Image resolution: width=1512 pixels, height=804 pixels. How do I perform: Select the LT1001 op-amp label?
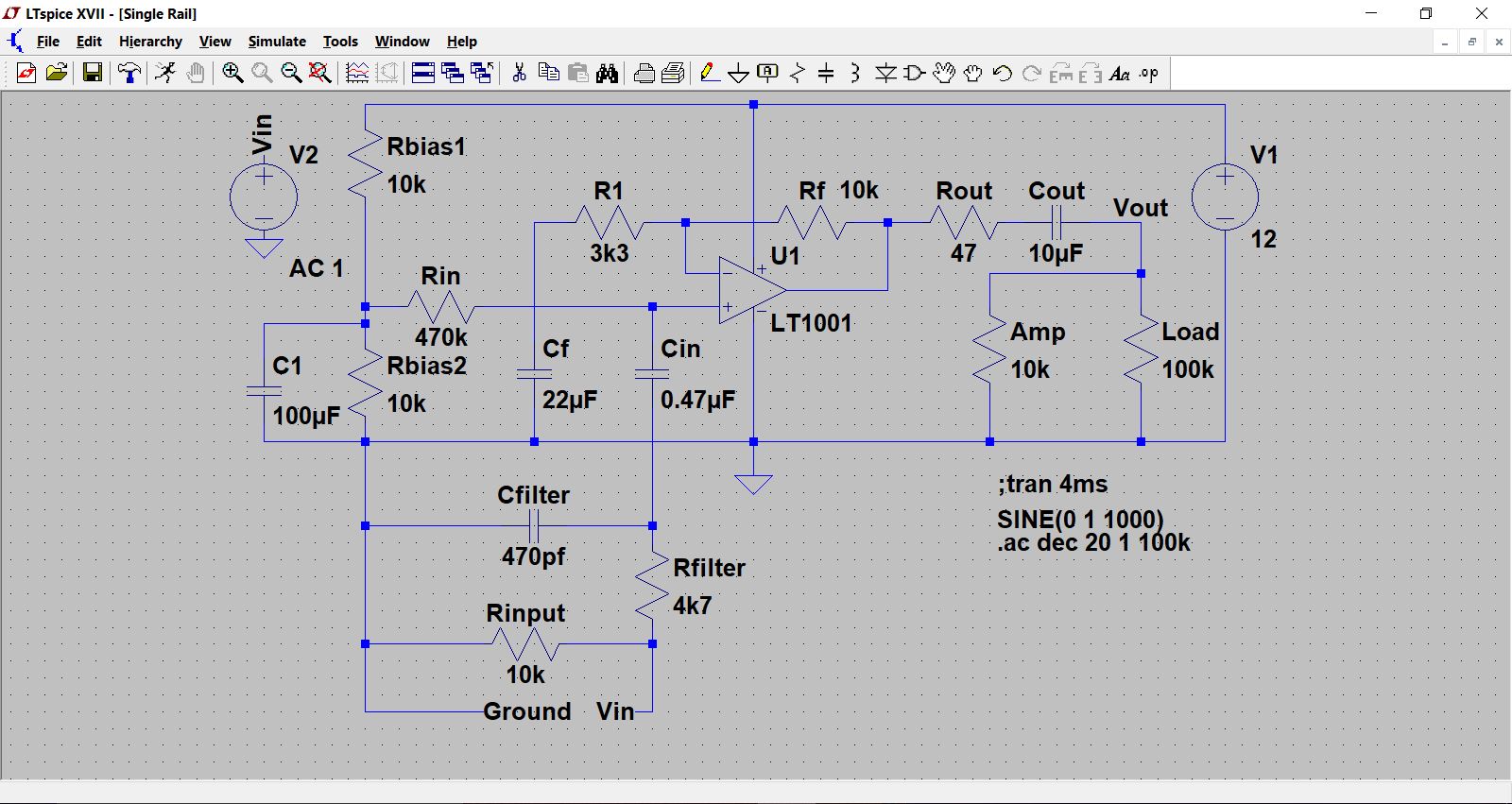click(x=811, y=323)
